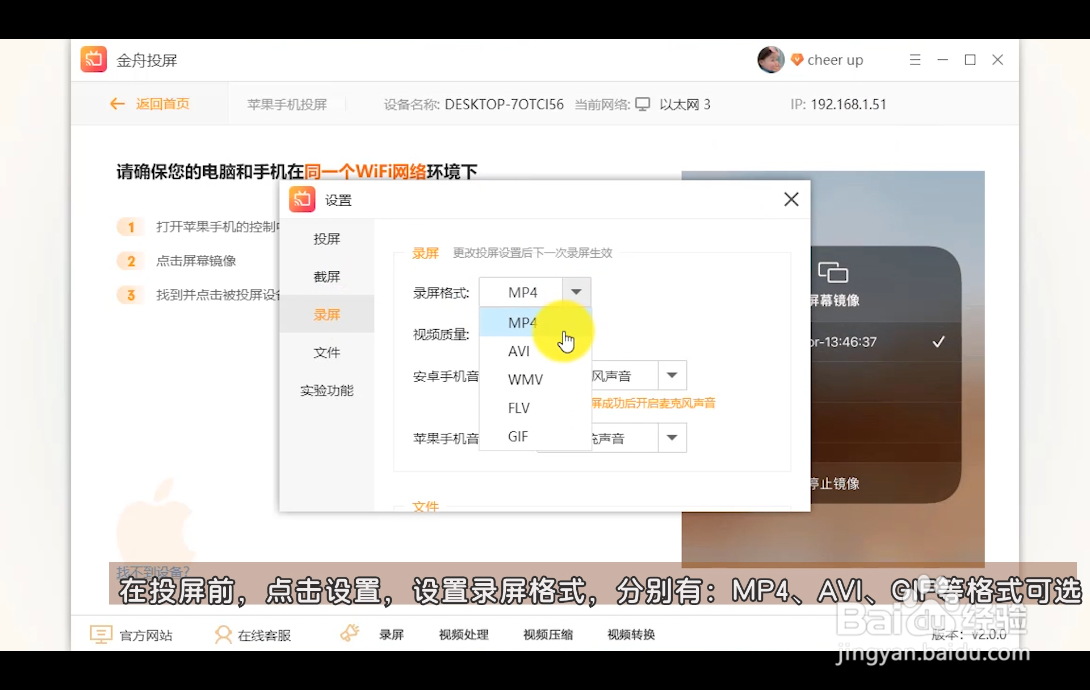Close the 设置 dialog
This screenshot has height=690, width=1090.
[x=791, y=199]
